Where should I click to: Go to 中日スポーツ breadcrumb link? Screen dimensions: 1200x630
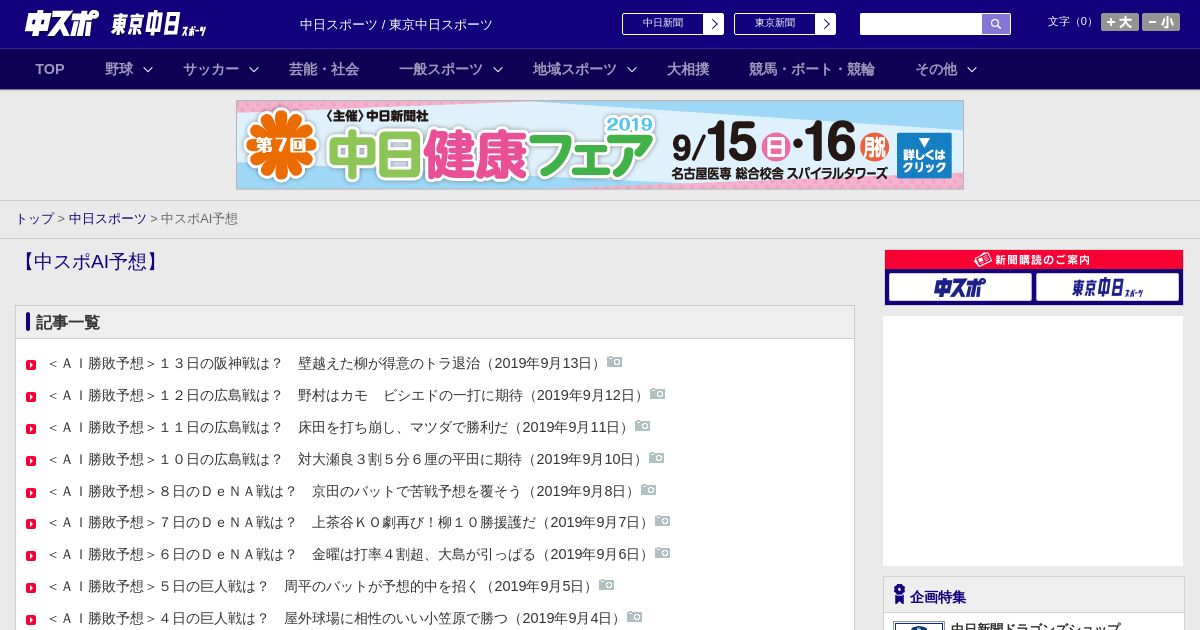[x=108, y=218]
